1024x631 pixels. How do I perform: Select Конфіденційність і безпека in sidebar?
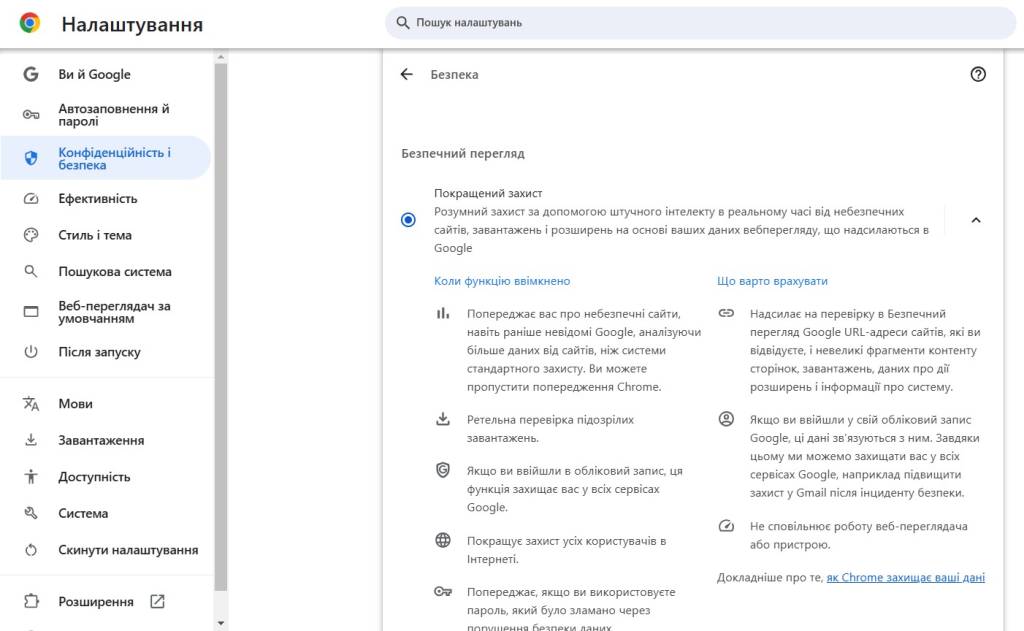[106, 158]
